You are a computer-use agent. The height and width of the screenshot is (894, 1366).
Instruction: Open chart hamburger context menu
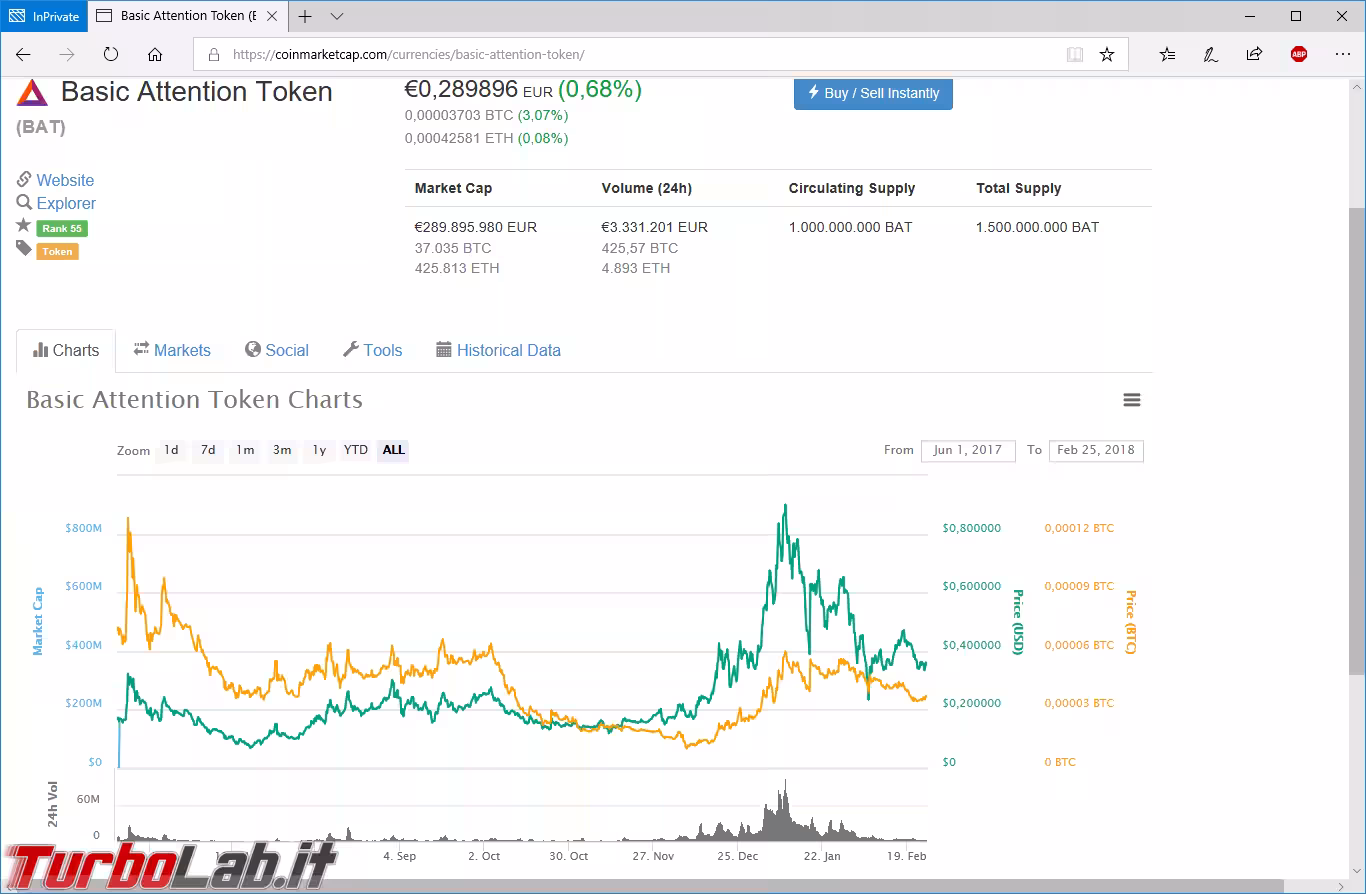pos(1132,400)
